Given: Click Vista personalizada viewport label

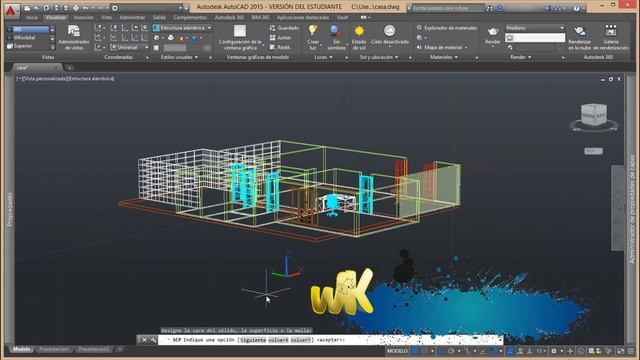Looking at the screenshot, I should pos(45,78).
